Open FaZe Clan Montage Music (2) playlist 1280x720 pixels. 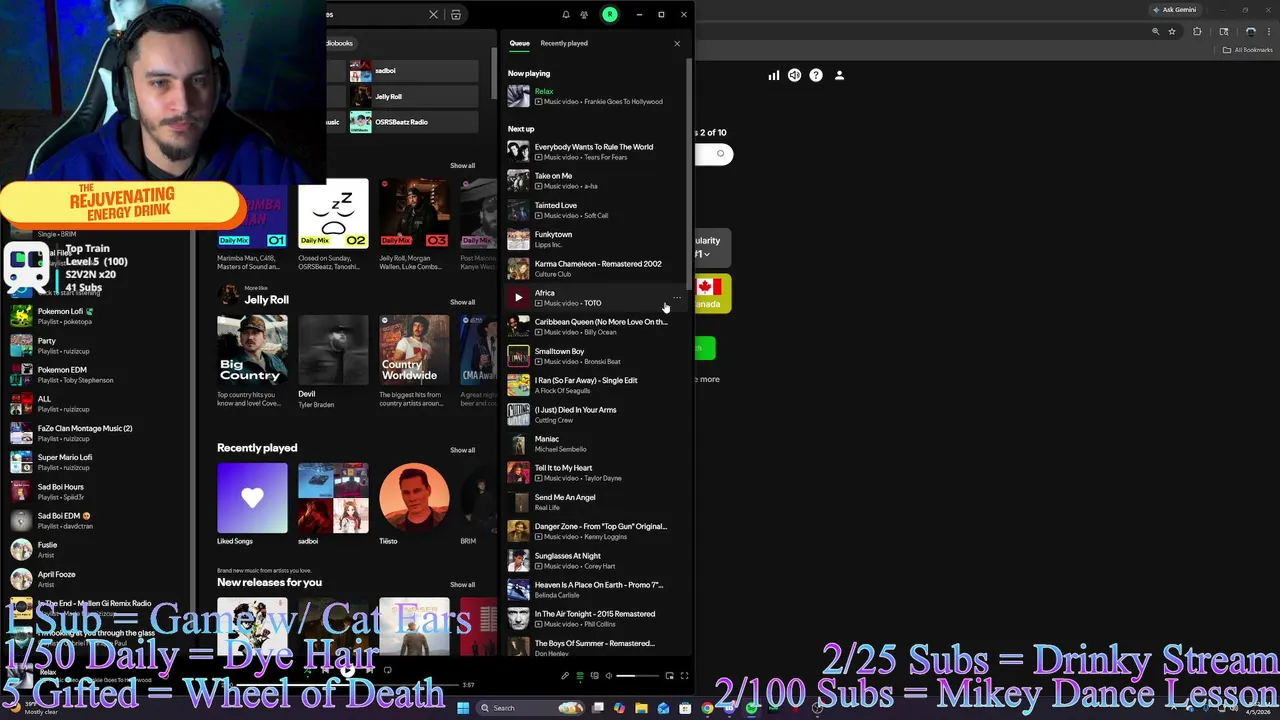click(x=98, y=433)
